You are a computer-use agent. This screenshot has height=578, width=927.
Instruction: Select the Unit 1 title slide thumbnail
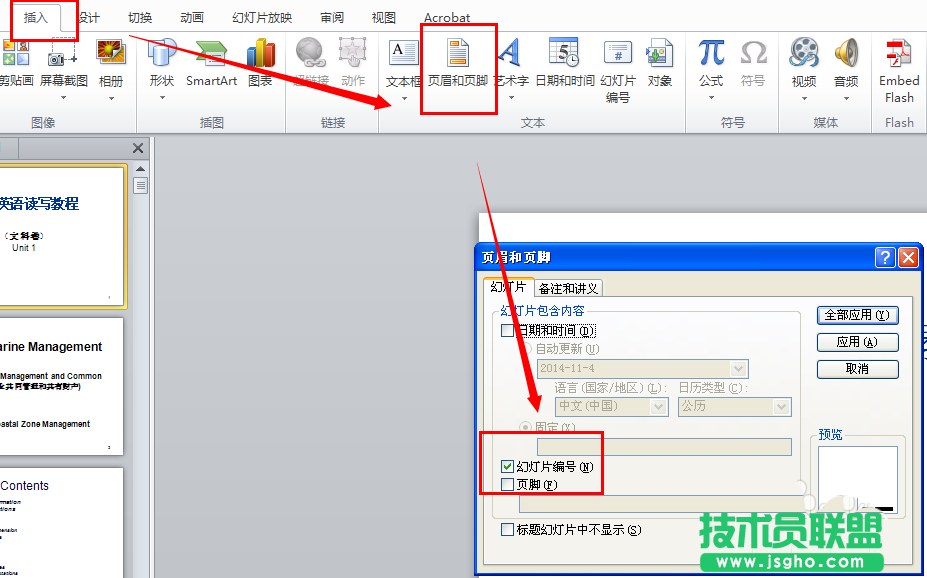click(60, 236)
